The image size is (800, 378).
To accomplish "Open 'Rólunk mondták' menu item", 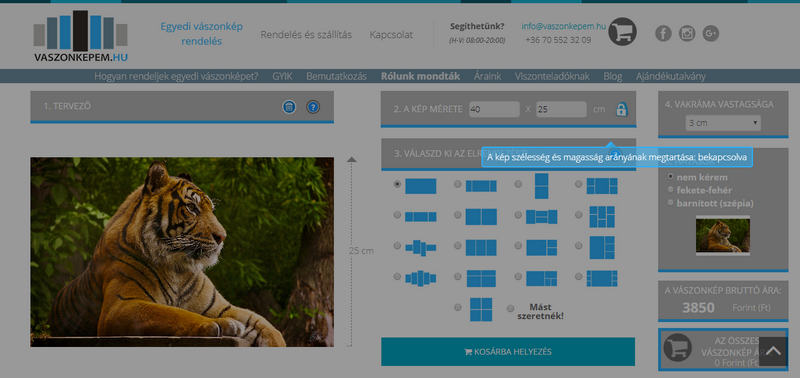I will point(420,77).
